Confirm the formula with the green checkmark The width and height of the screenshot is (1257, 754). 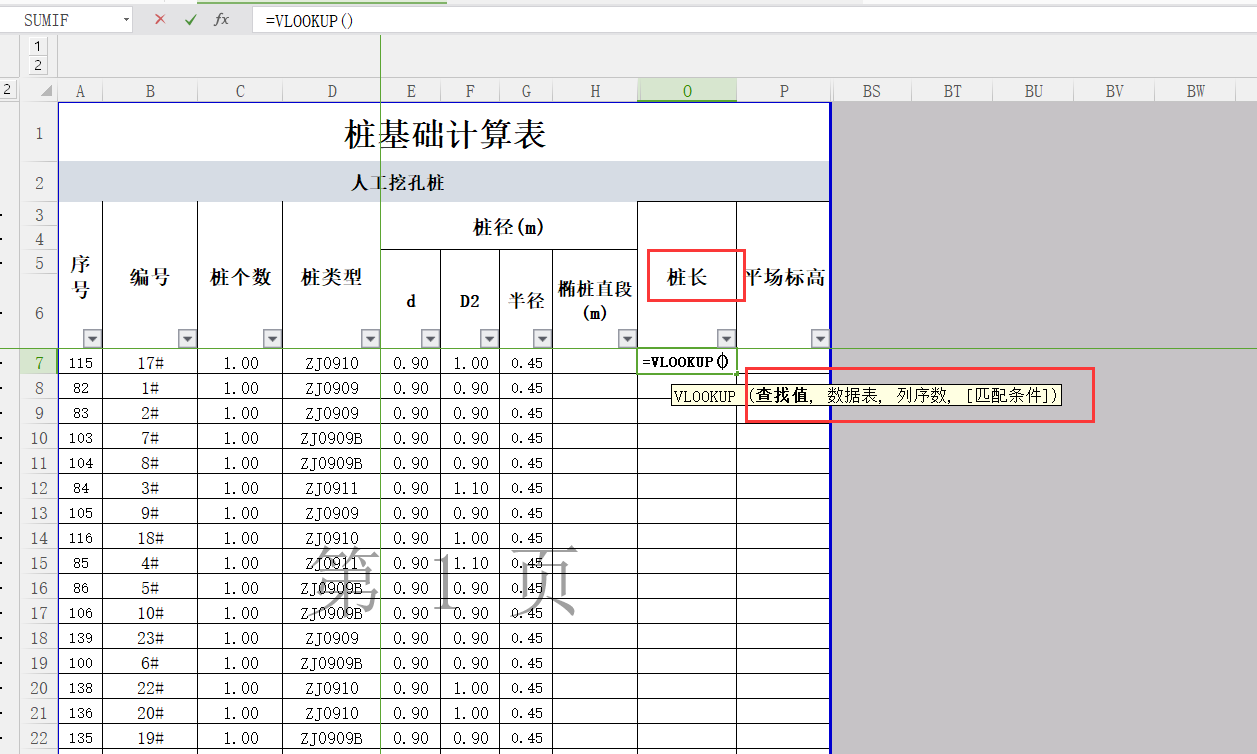click(191, 20)
